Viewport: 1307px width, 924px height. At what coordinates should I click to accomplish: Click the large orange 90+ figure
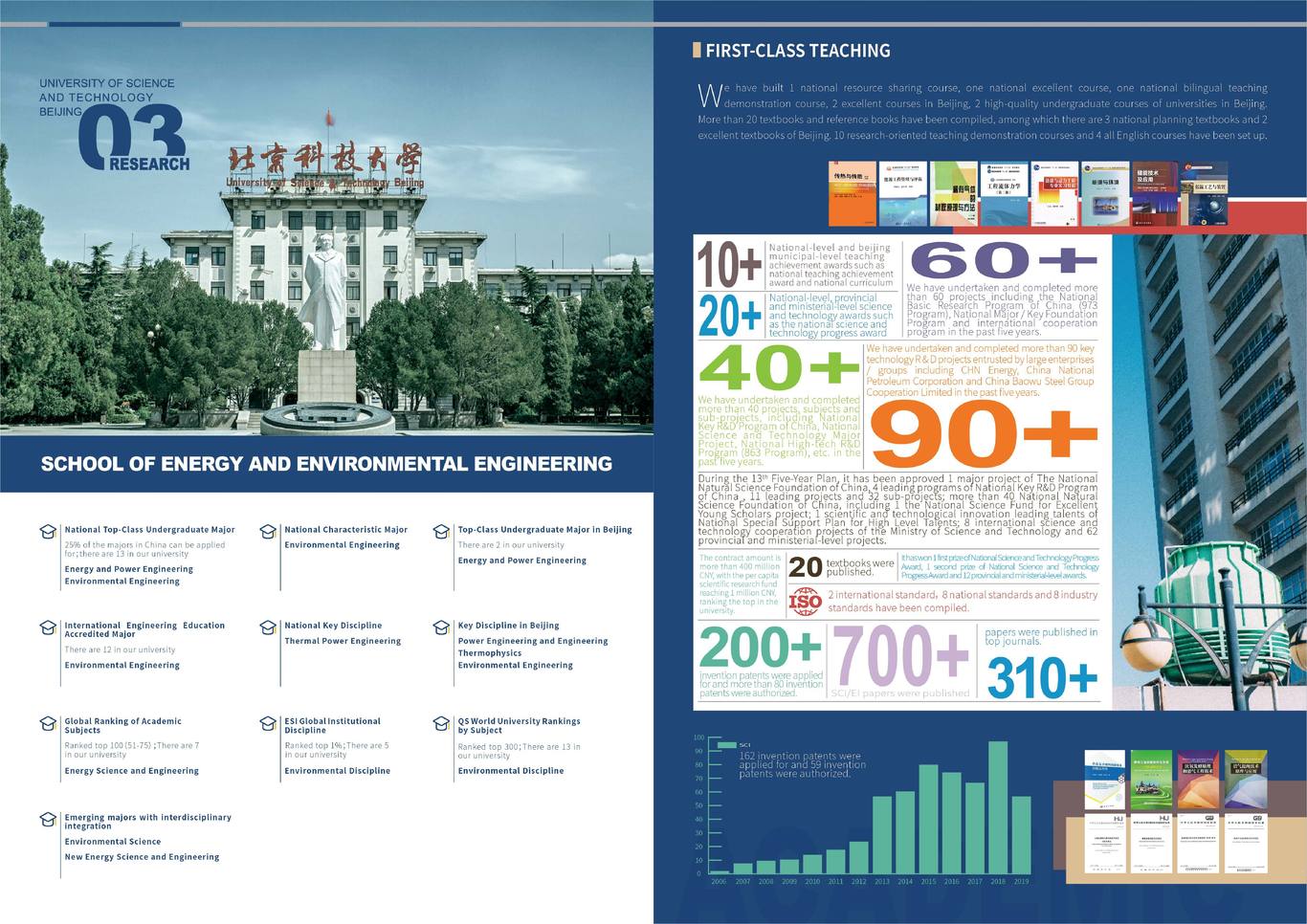[983, 434]
